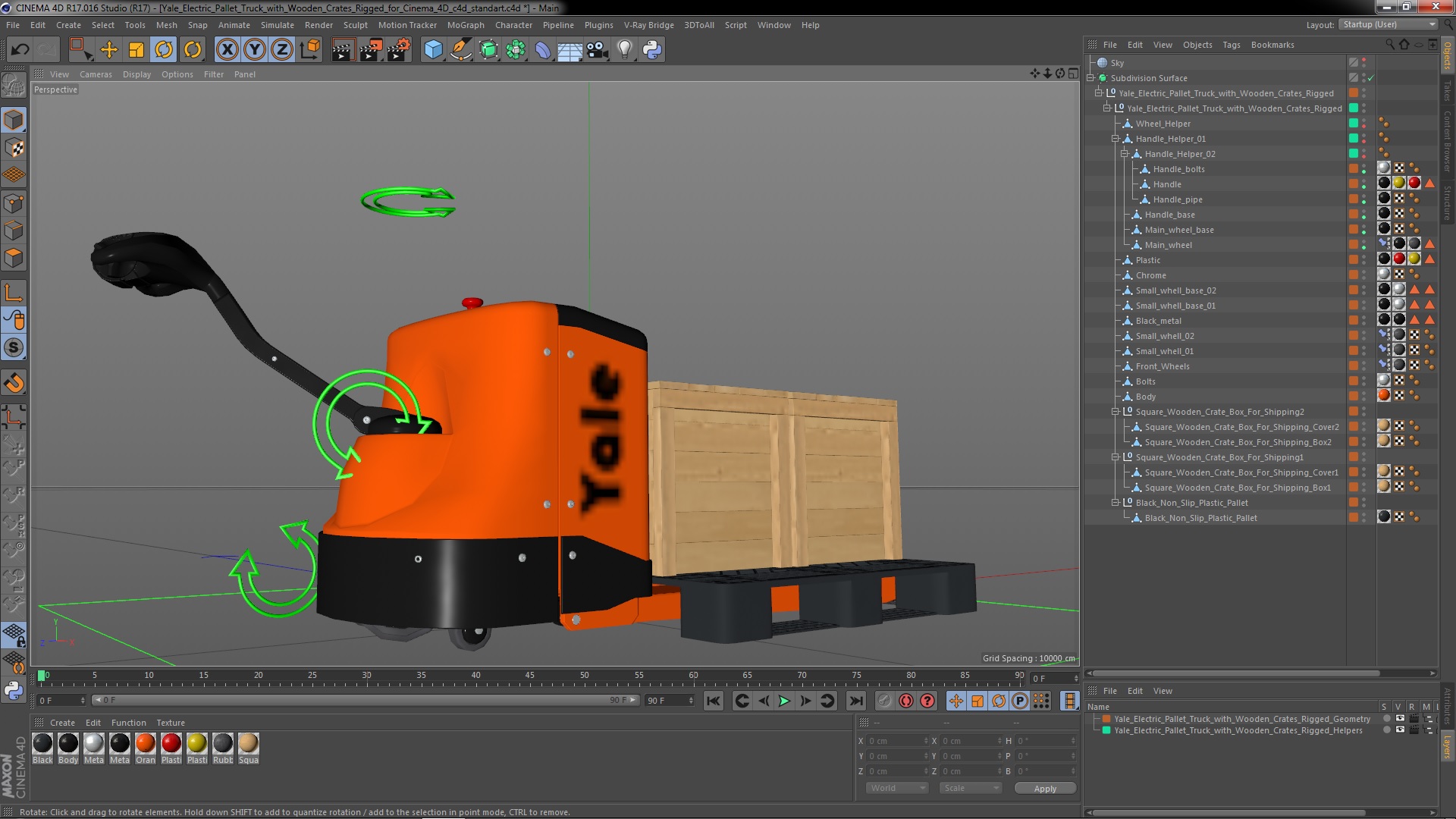Click the Subdivision Surface generator icon
1456x819 pixels.
(x=488, y=50)
